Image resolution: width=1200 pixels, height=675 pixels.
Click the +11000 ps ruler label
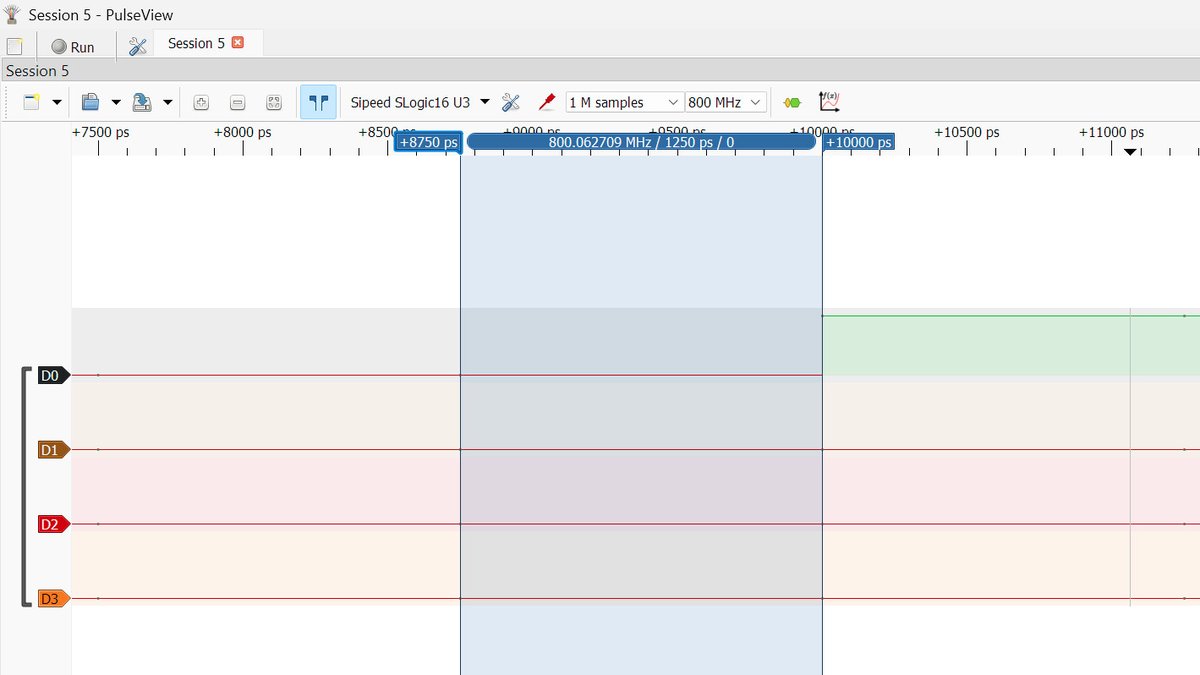(1112, 132)
